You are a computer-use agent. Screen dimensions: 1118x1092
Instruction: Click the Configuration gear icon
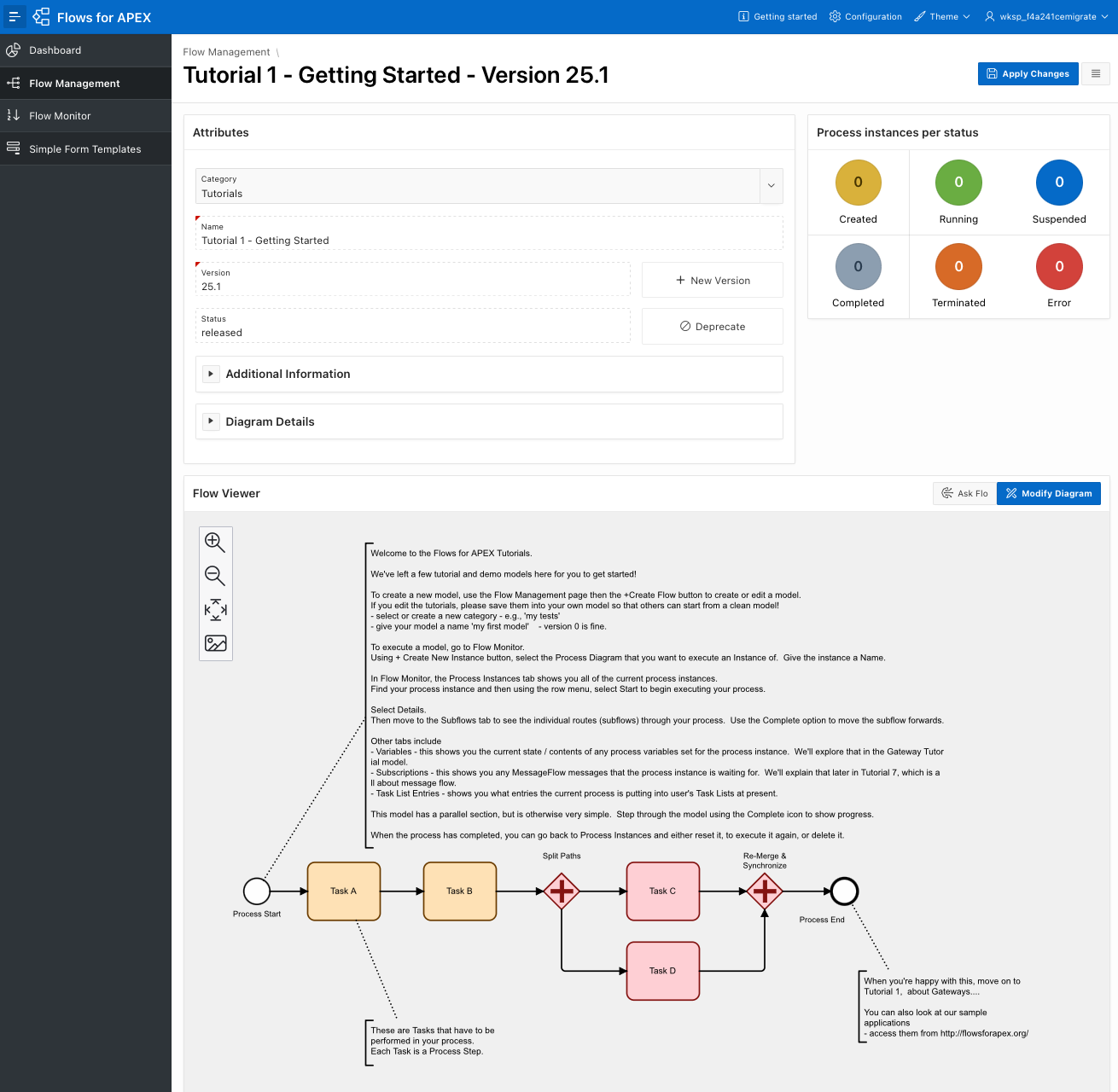(835, 16)
